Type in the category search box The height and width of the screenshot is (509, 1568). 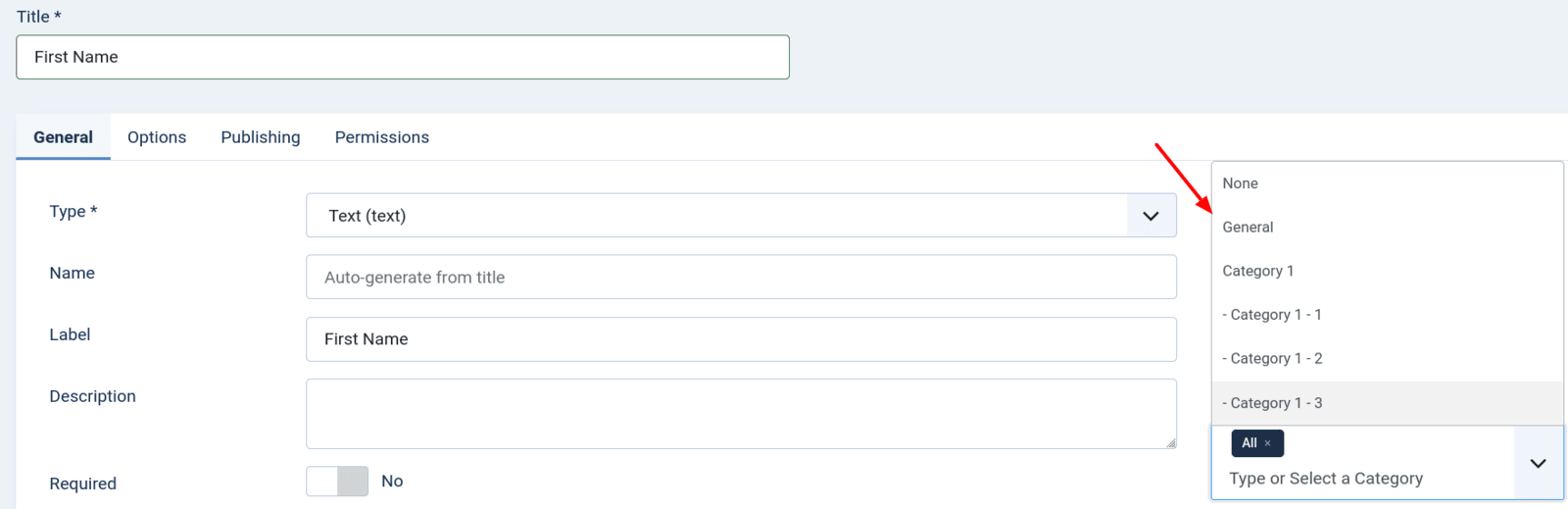click(x=1362, y=479)
